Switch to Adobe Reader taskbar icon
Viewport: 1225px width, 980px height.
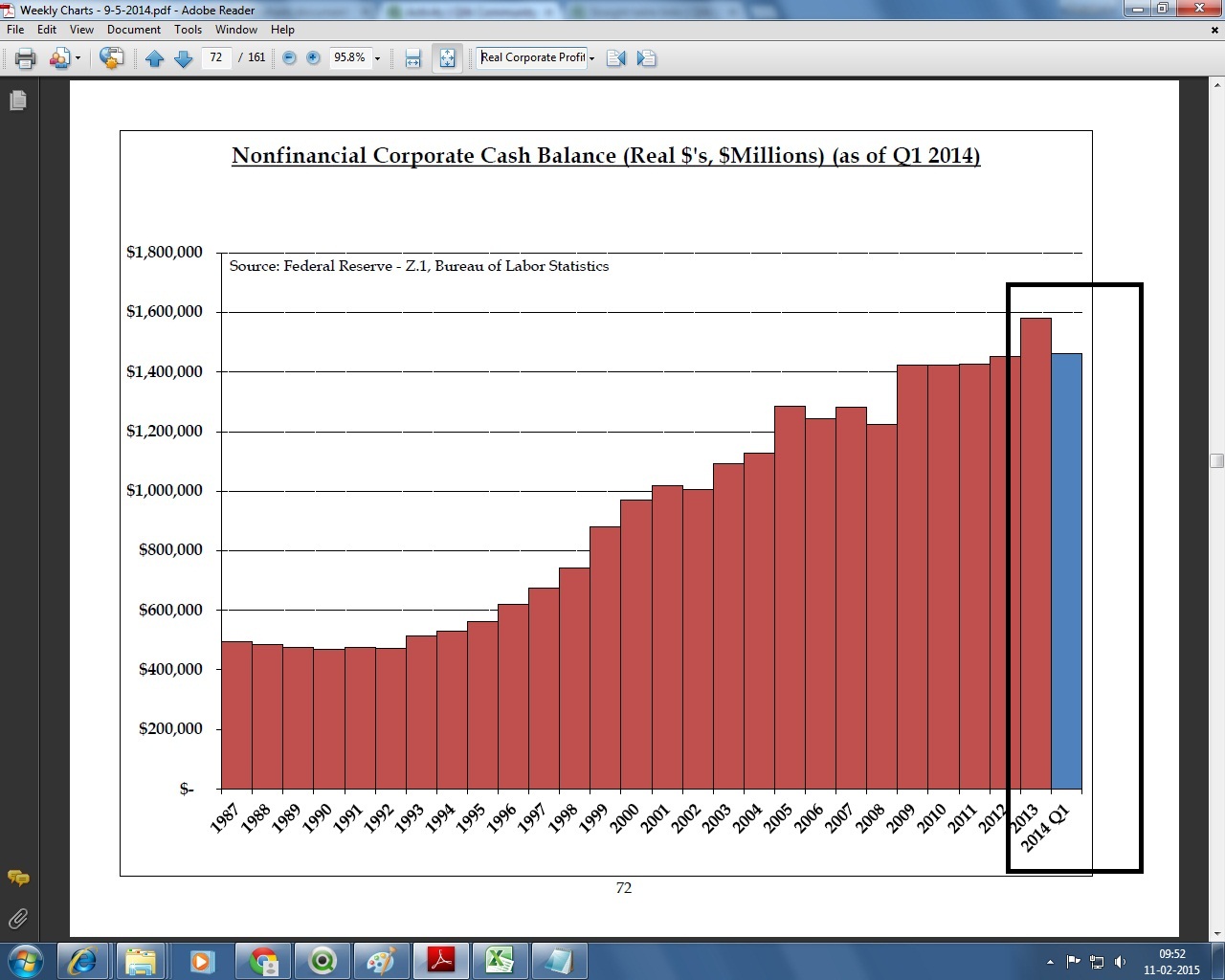[x=440, y=961]
